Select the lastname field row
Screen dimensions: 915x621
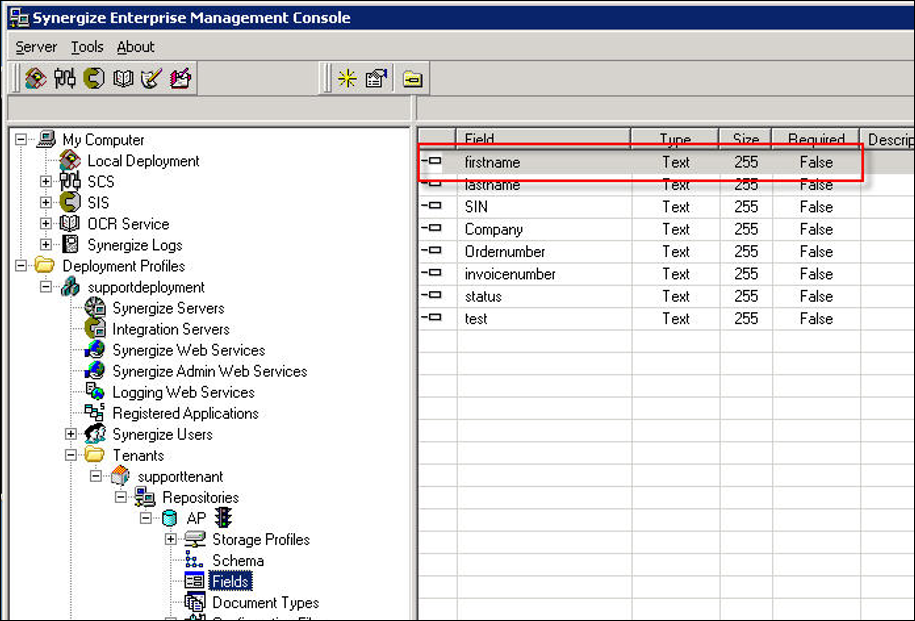(666, 184)
